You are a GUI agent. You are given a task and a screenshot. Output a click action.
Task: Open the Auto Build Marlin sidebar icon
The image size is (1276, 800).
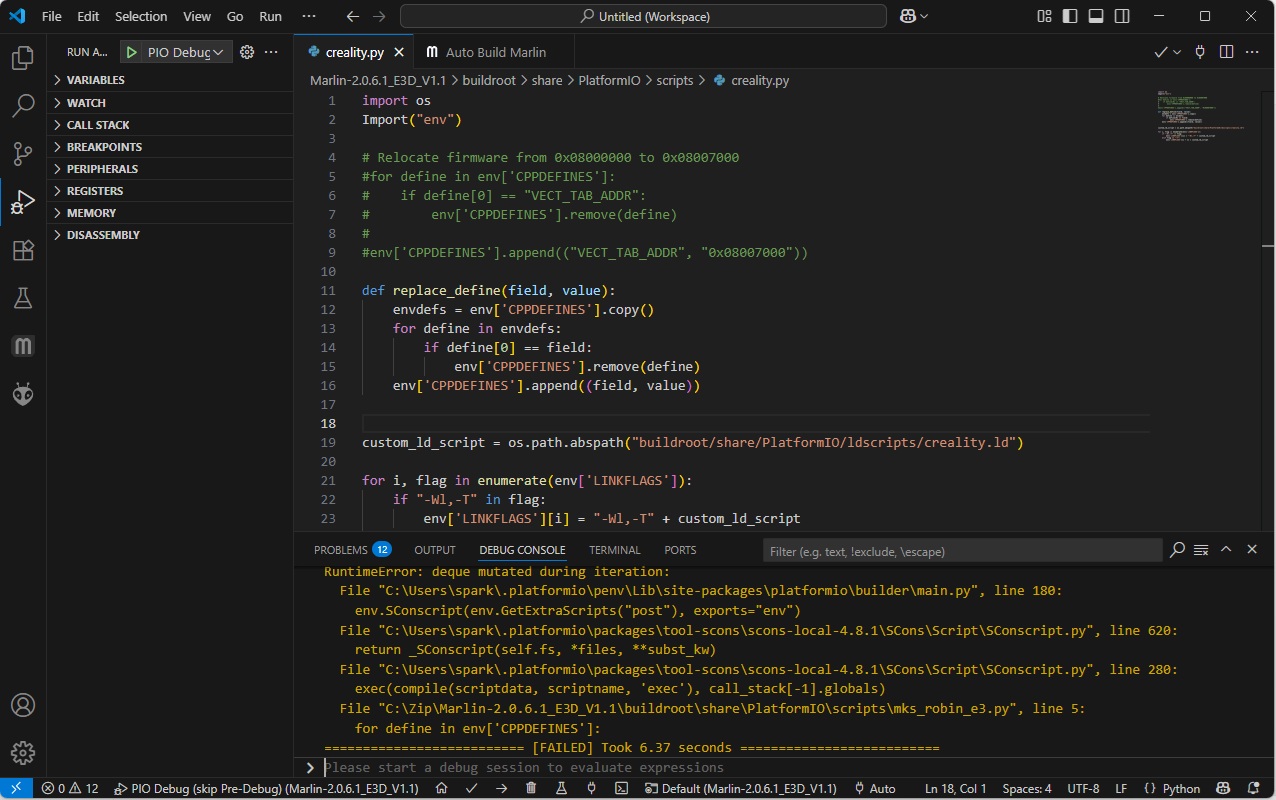tap(23, 346)
